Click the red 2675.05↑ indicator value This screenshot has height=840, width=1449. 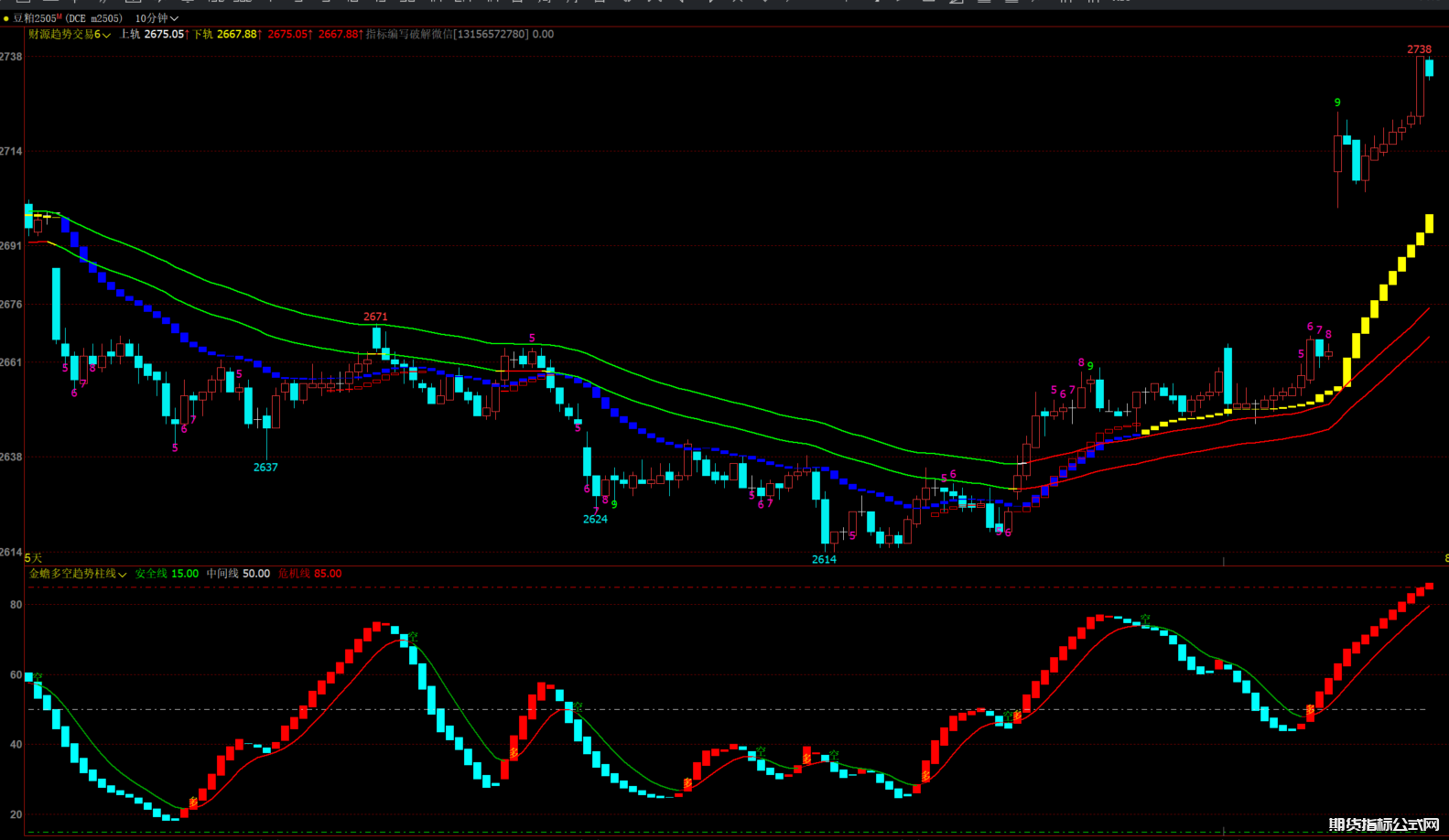tap(289, 35)
